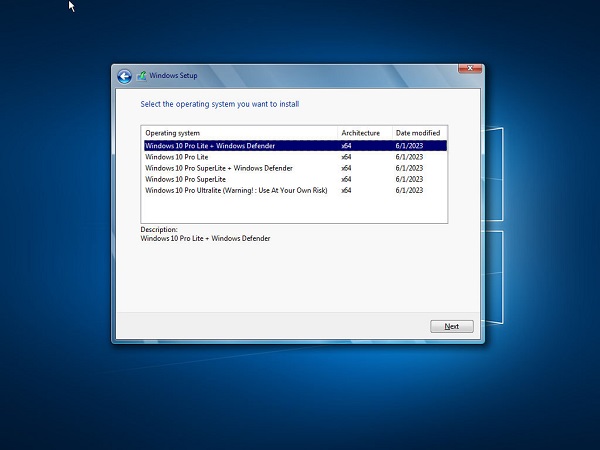Click the Date modified column header
Viewport: 600px width, 450px height.
[419, 133]
